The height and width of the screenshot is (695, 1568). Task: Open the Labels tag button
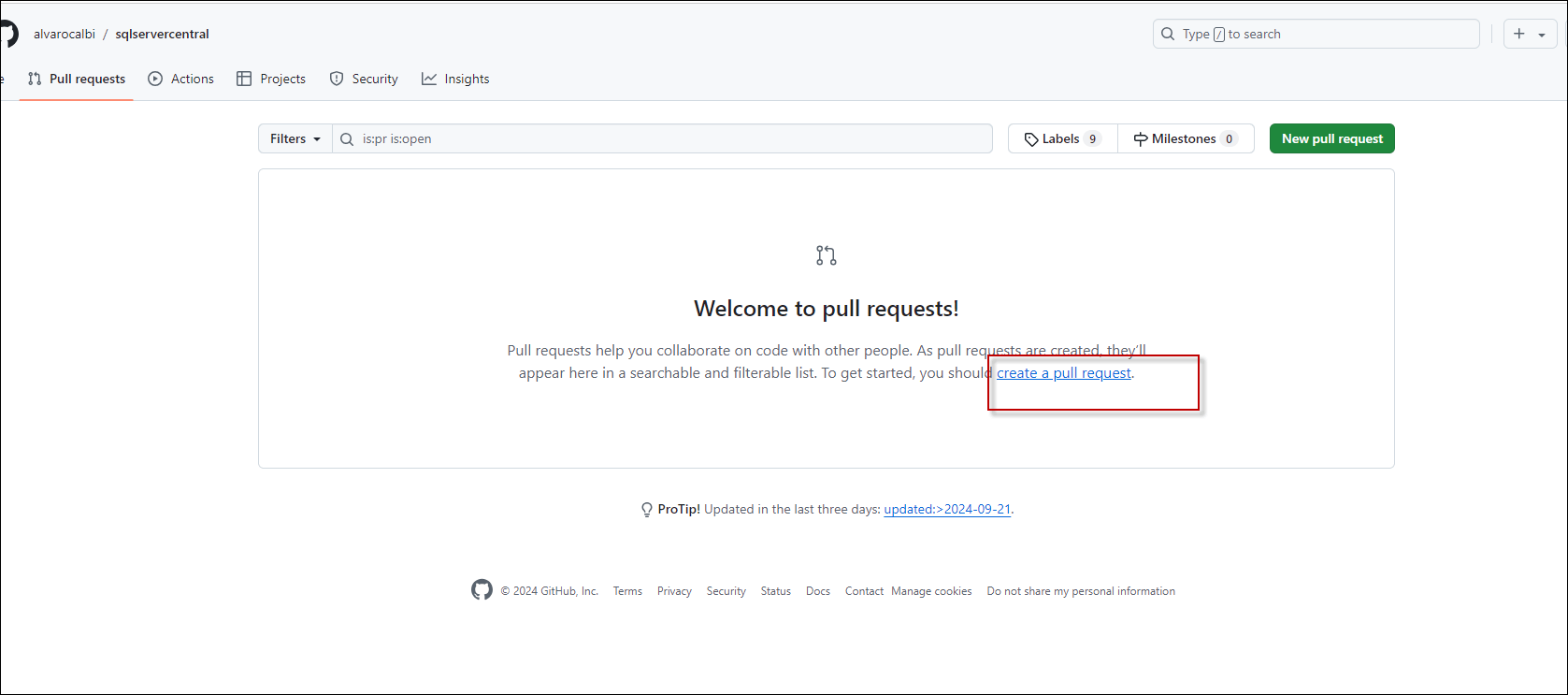pos(1062,138)
